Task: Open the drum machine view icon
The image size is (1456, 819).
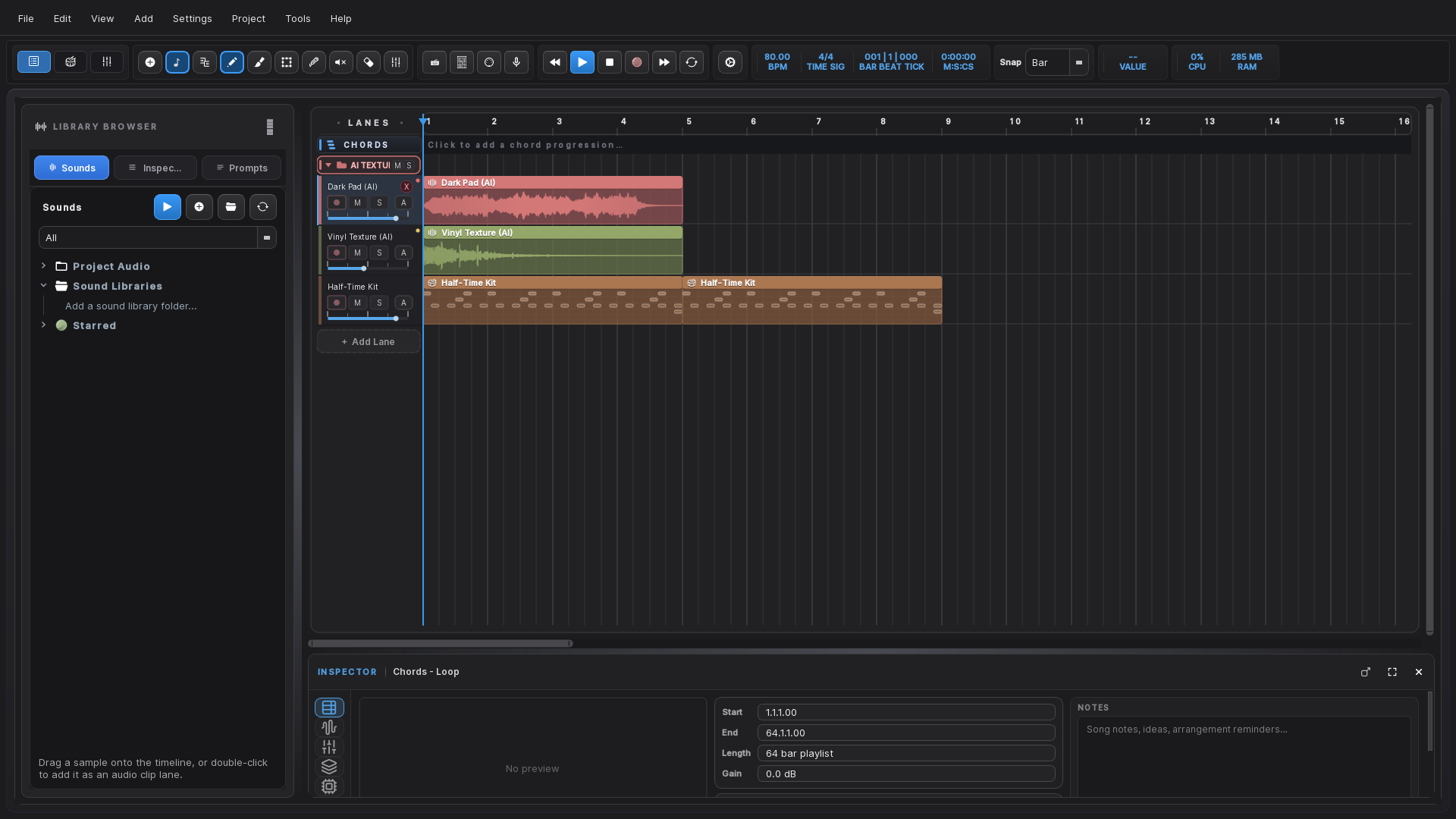Action: coord(71,62)
